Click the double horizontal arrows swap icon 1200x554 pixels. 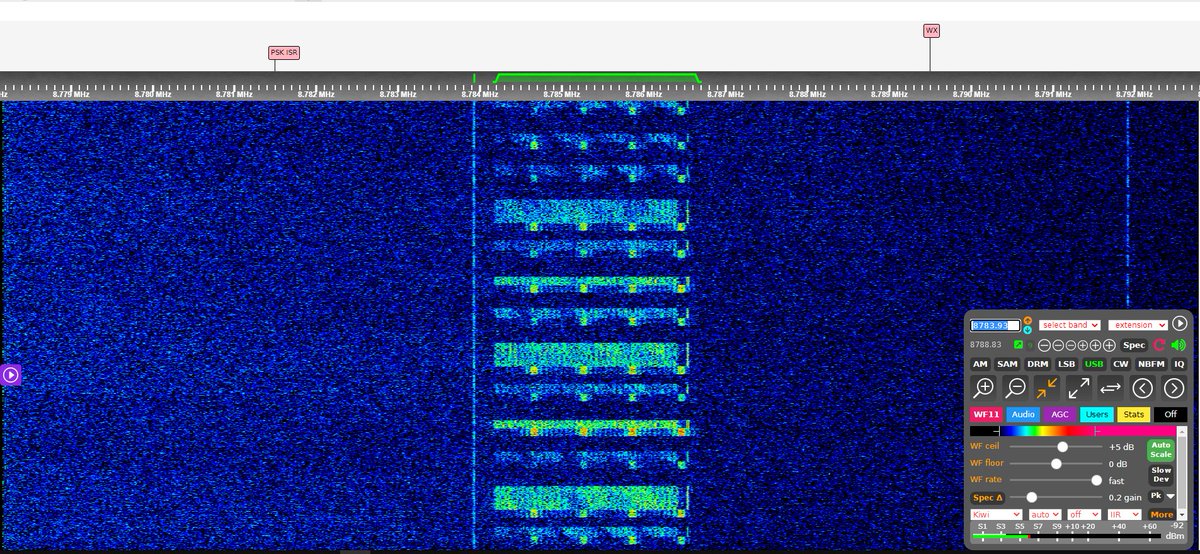(1111, 388)
